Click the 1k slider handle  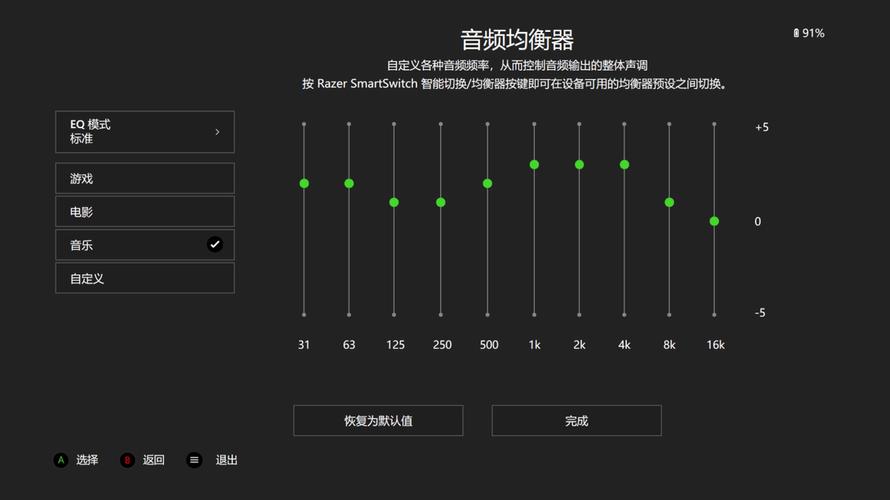[x=534, y=165]
